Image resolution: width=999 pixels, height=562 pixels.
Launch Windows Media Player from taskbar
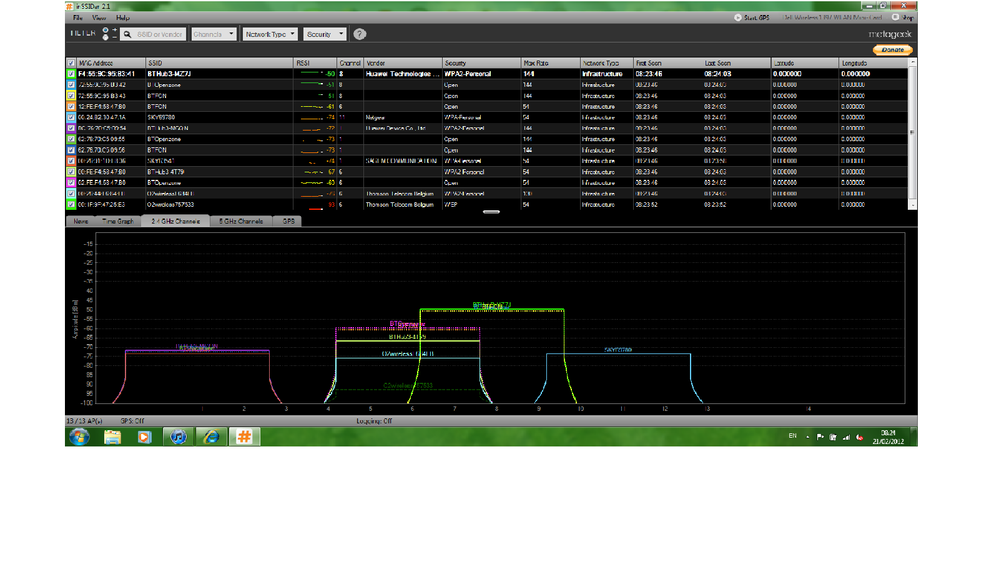click(145, 436)
